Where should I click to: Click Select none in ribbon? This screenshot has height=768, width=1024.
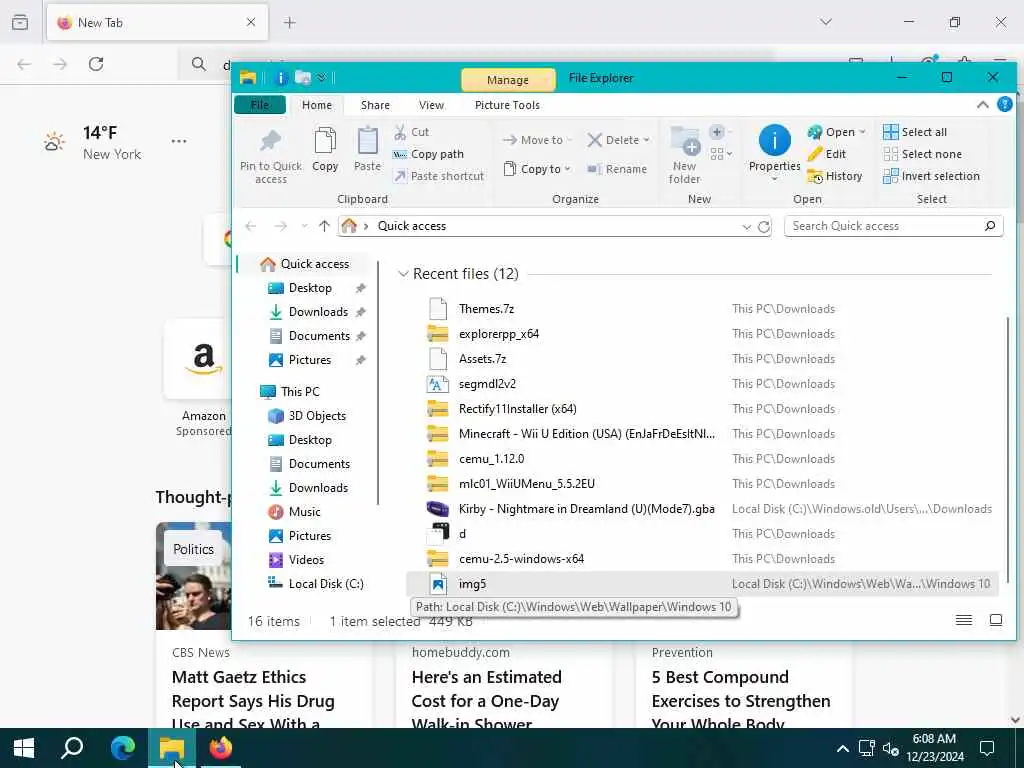tap(922, 154)
